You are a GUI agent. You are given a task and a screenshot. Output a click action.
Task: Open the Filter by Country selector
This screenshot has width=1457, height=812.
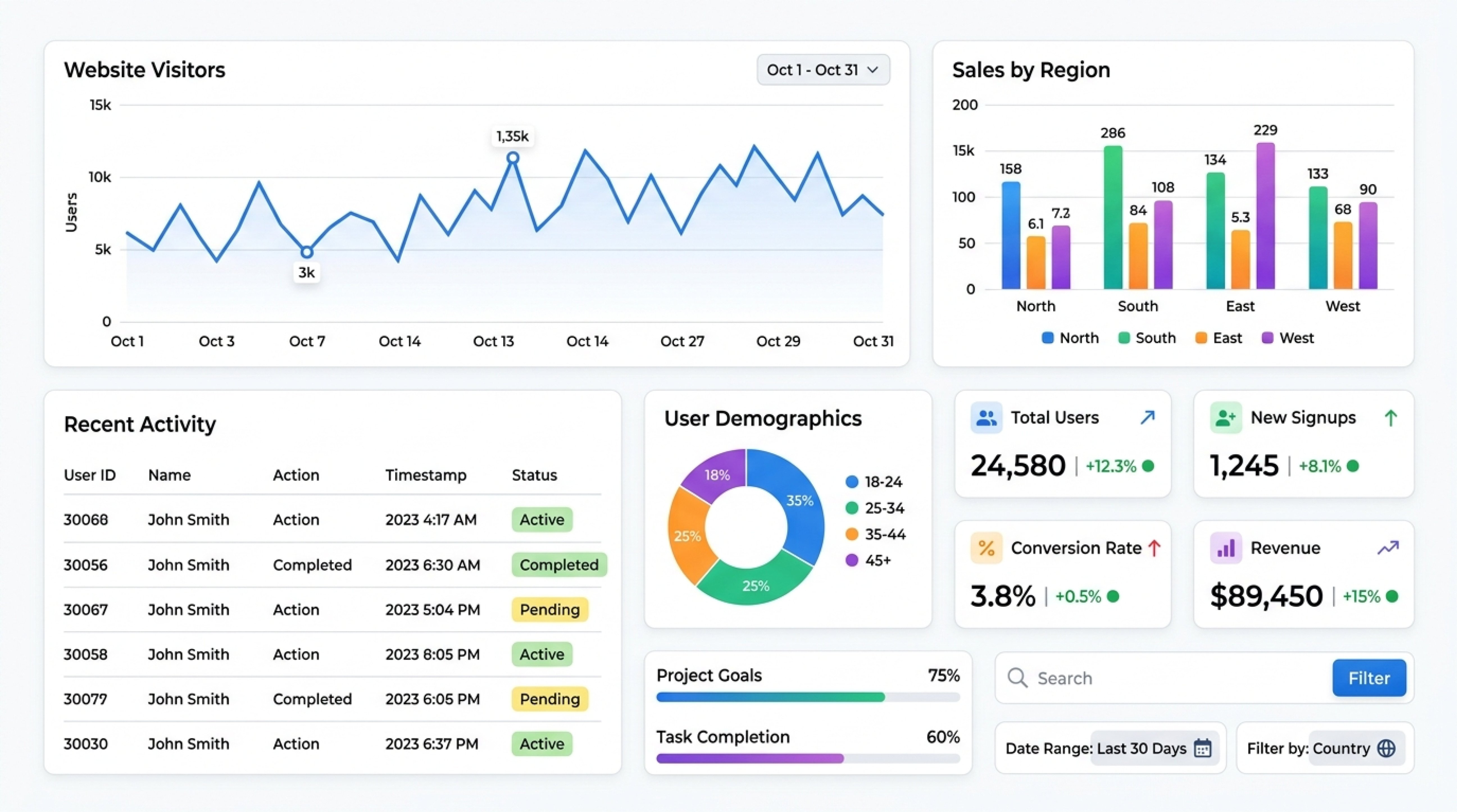point(1357,748)
